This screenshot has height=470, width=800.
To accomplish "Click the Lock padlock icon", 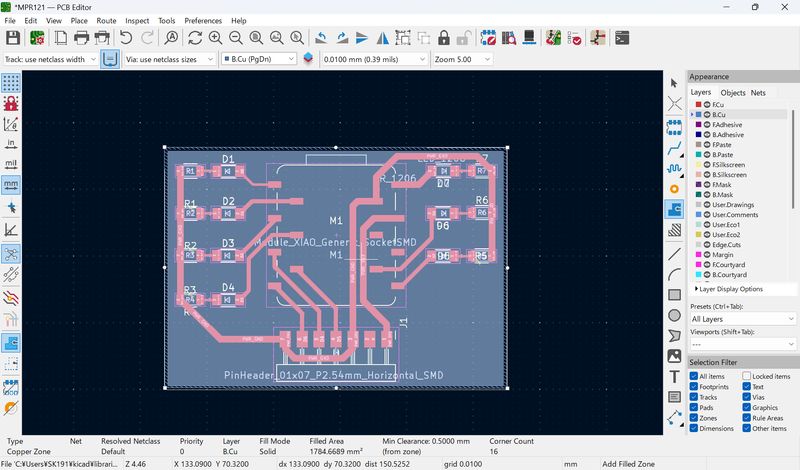I will point(444,38).
